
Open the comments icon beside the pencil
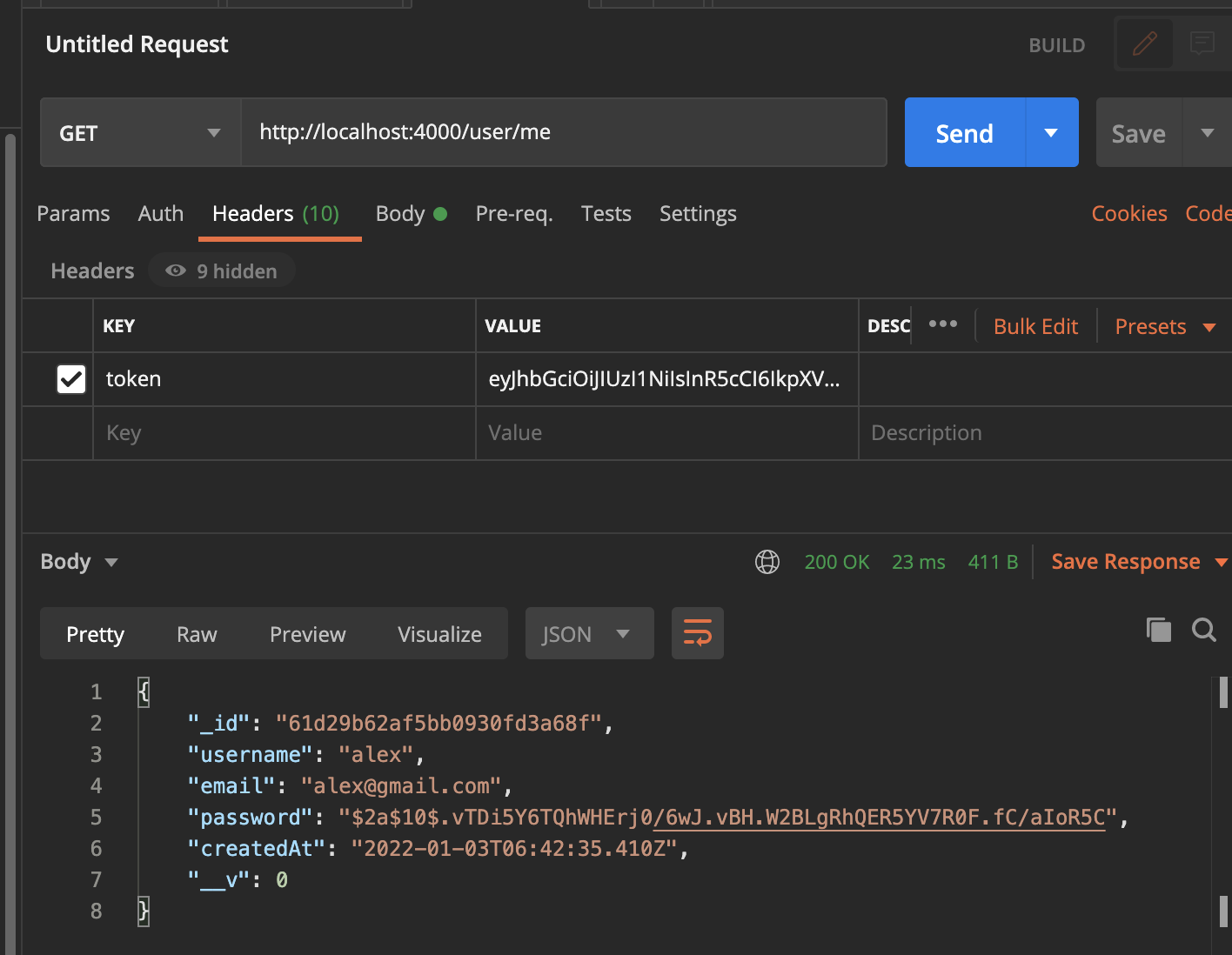tap(1202, 43)
